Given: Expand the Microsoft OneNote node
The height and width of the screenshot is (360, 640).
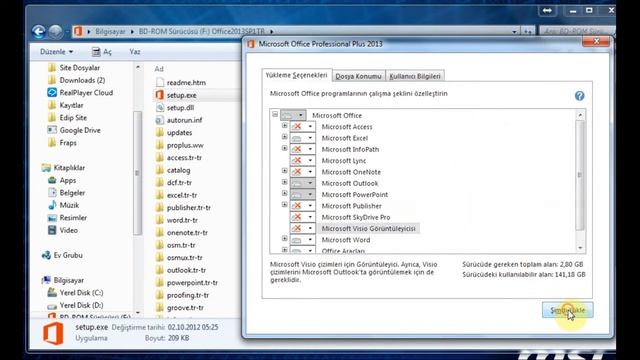Looking at the screenshot, I should tap(284, 171).
